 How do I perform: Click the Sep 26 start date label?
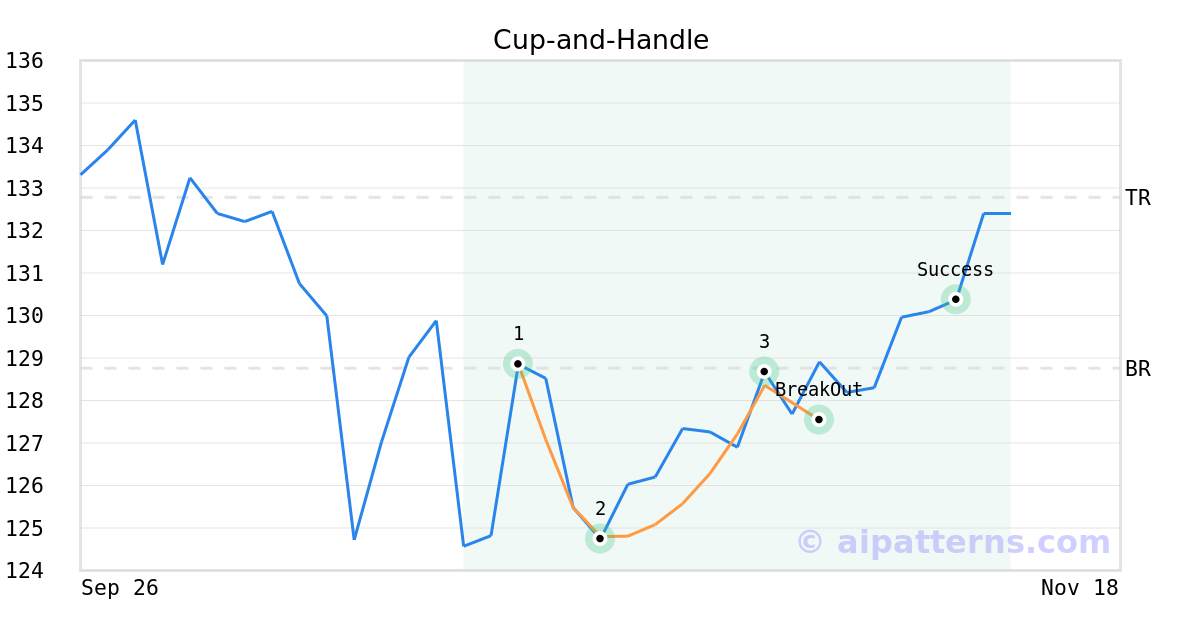tap(120, 588)
